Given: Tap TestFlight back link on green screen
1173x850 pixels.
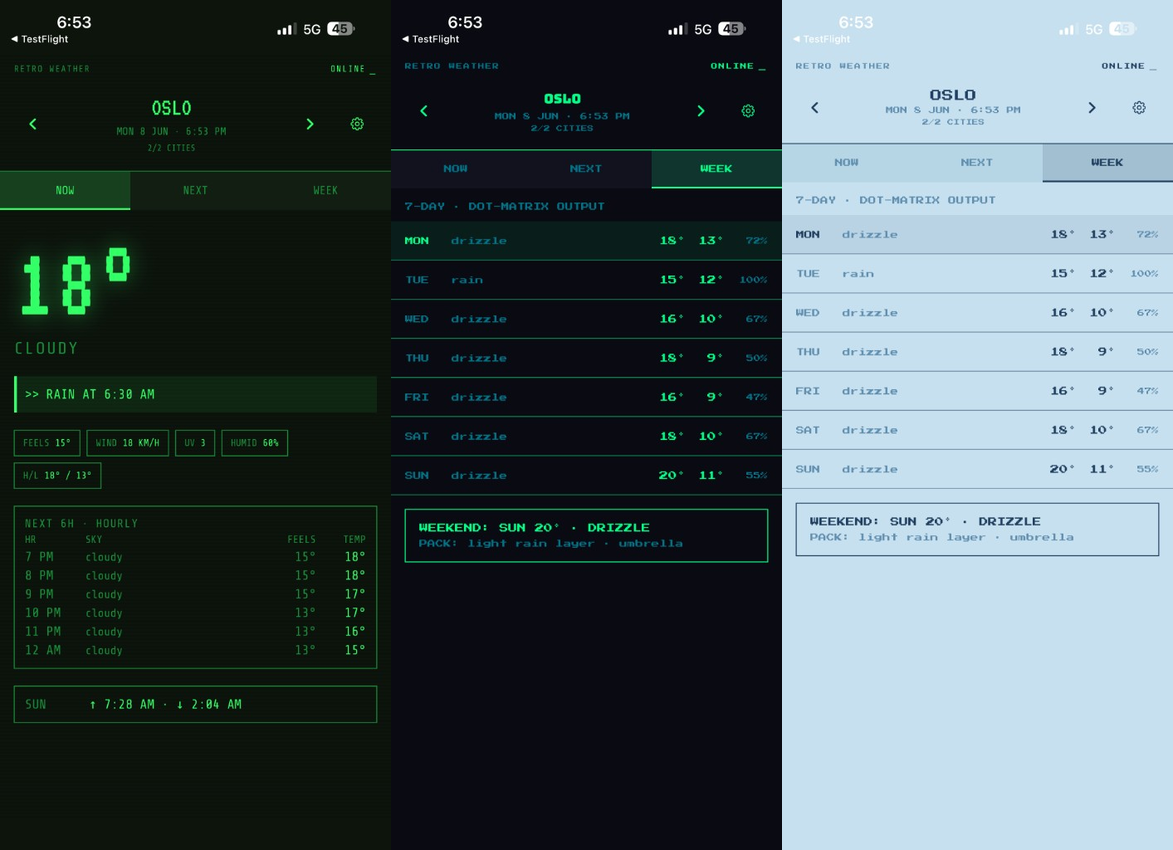Looking at the screenshot, I should pyautogui.click(x=40, y=39).
